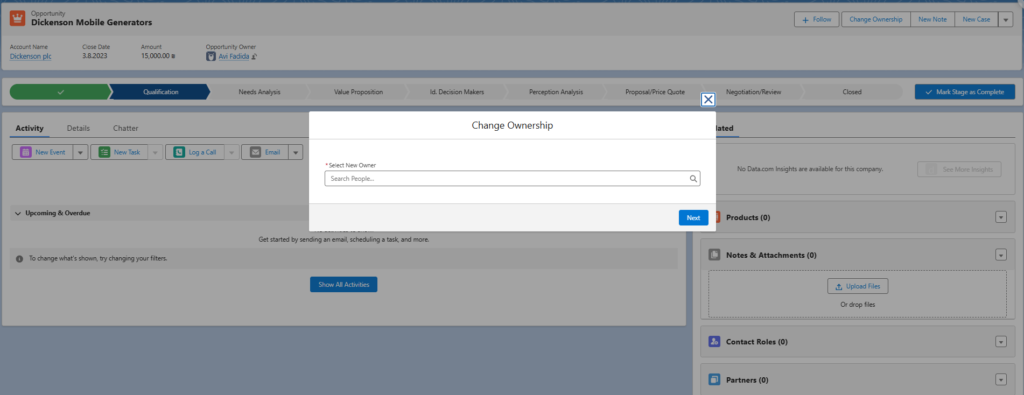
Task: Click the Notes & Attachments section icon
Action: click(714, 255)
